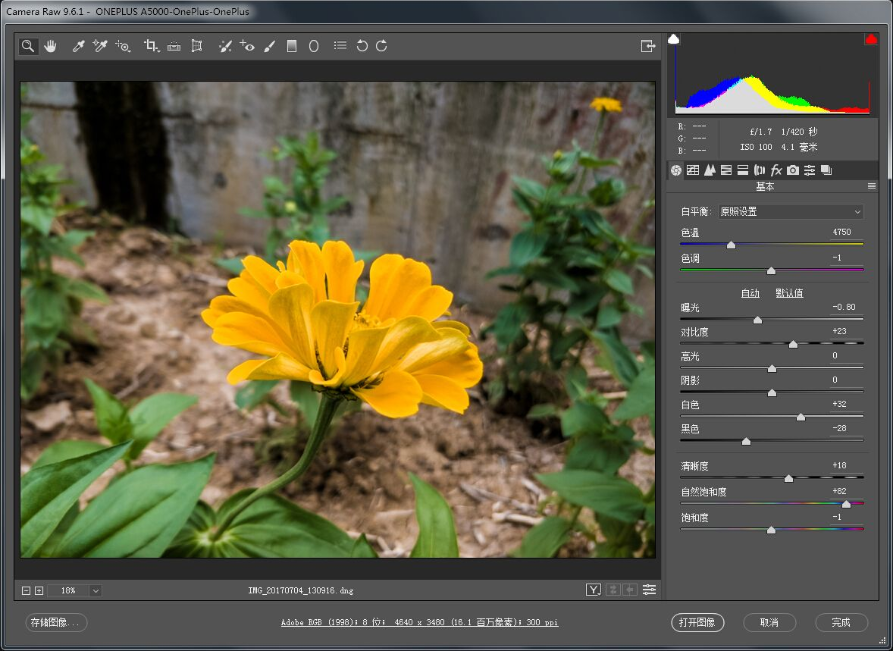
Task: Select the Spot Removal tool
Action: coord(225,46)
